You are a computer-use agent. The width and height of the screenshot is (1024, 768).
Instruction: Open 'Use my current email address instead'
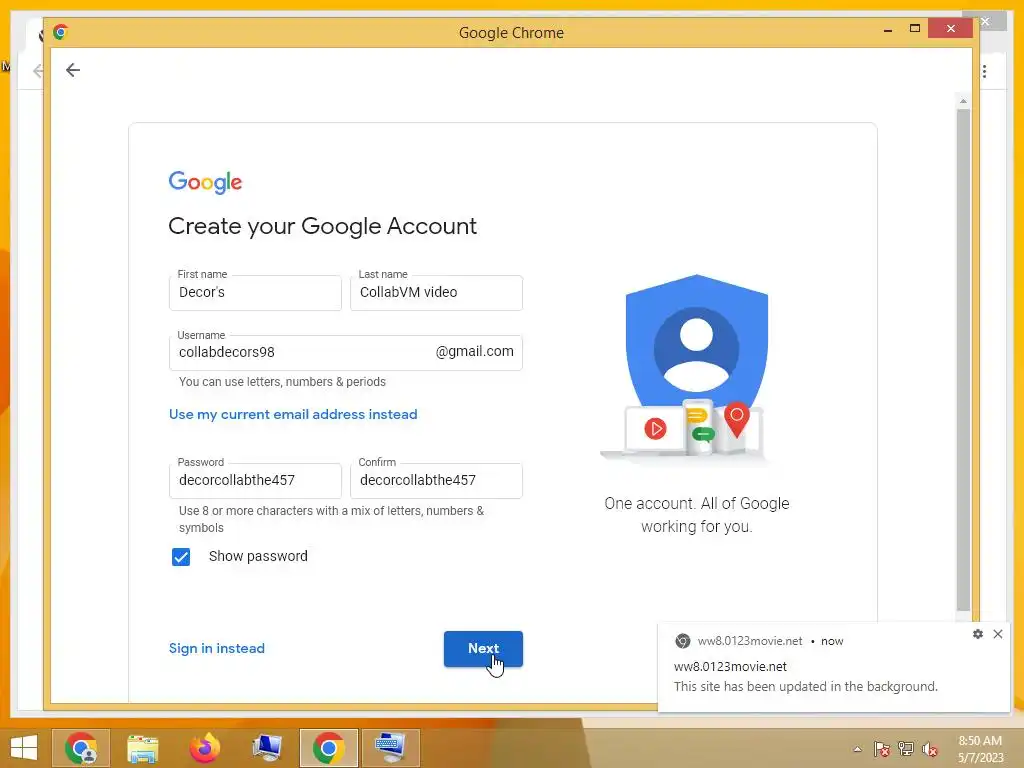pos(293,414)
